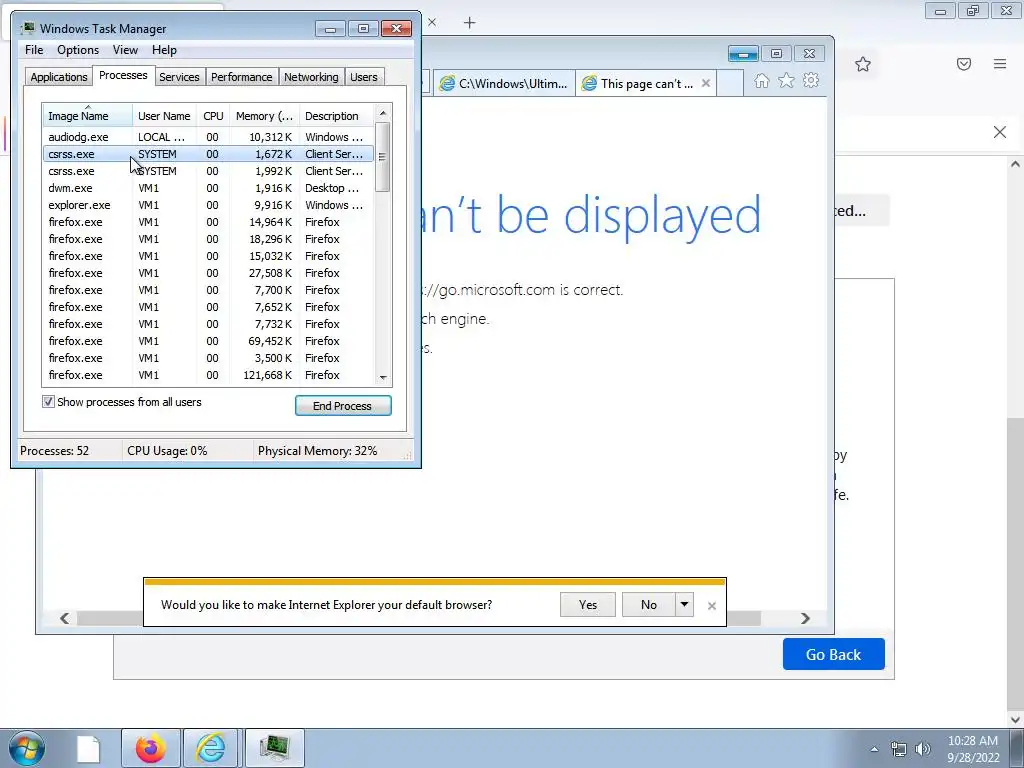The image size is (1024, 768).
Task: Sort processes by CPU column header
Action: tap(213, 116)
